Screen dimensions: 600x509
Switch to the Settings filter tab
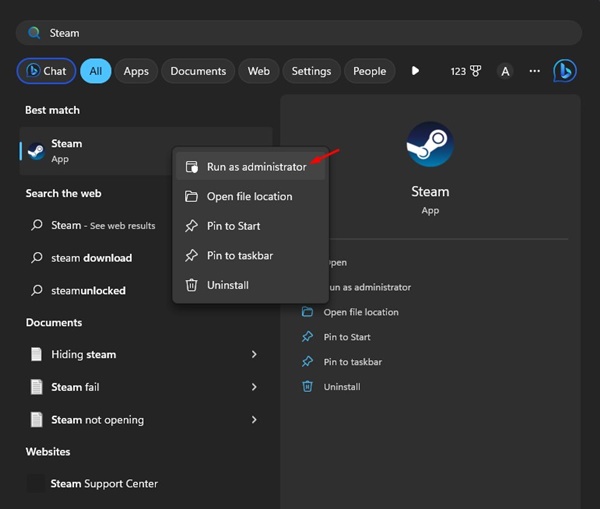[x=311, y=71]
